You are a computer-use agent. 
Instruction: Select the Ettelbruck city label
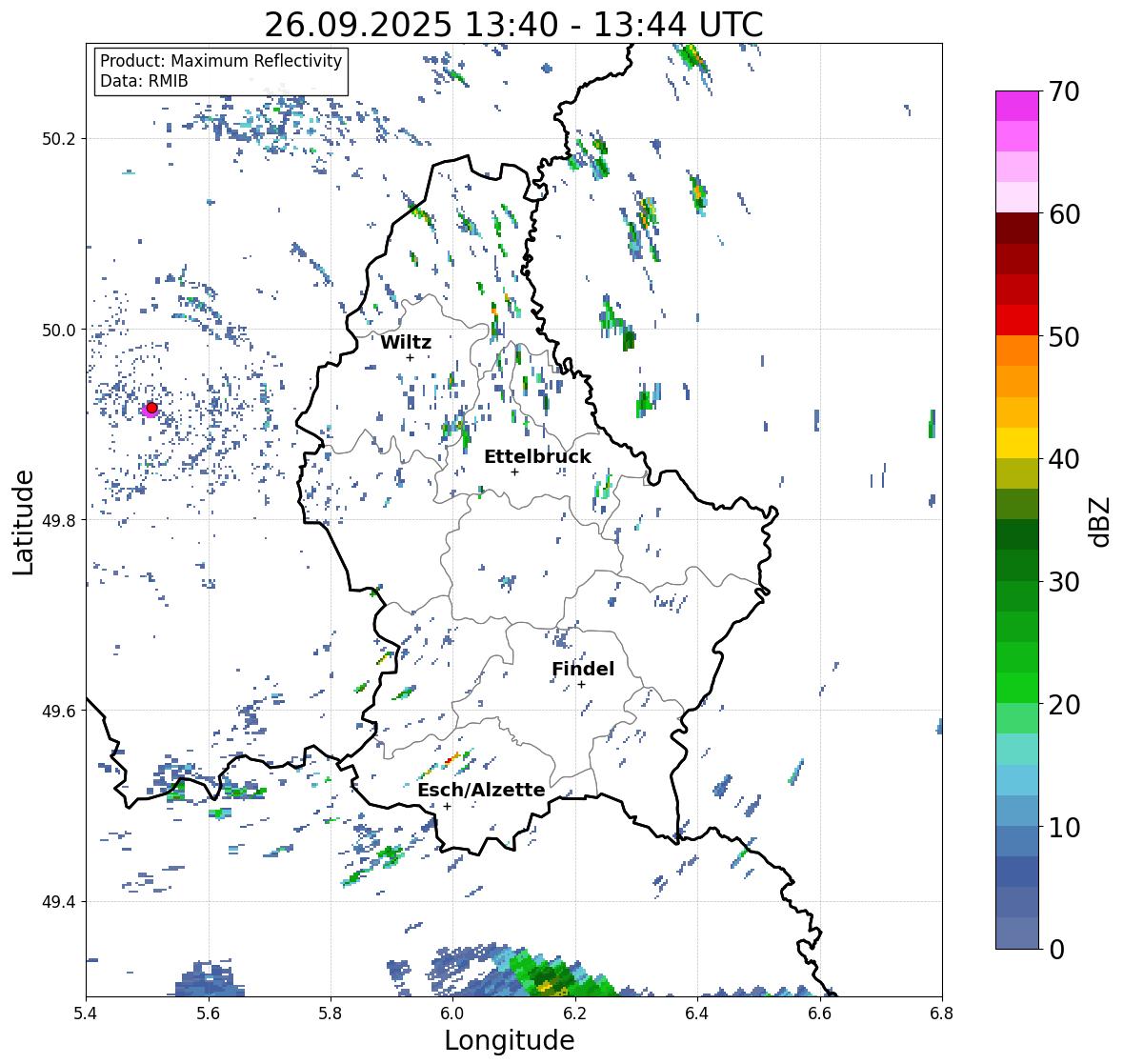pos(537,456)
